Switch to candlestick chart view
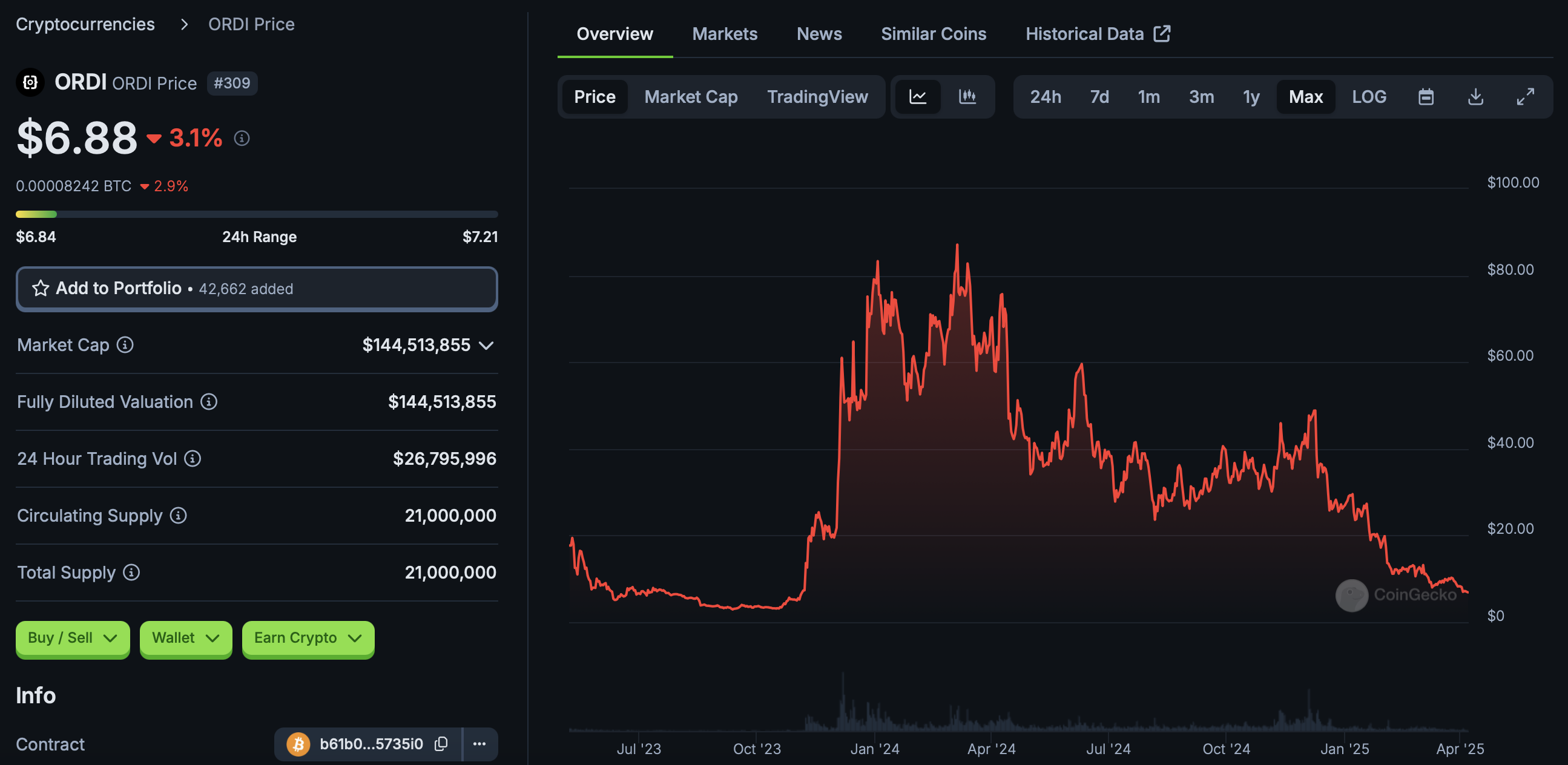The image size is (1568, 765). (x=967, y=97)
